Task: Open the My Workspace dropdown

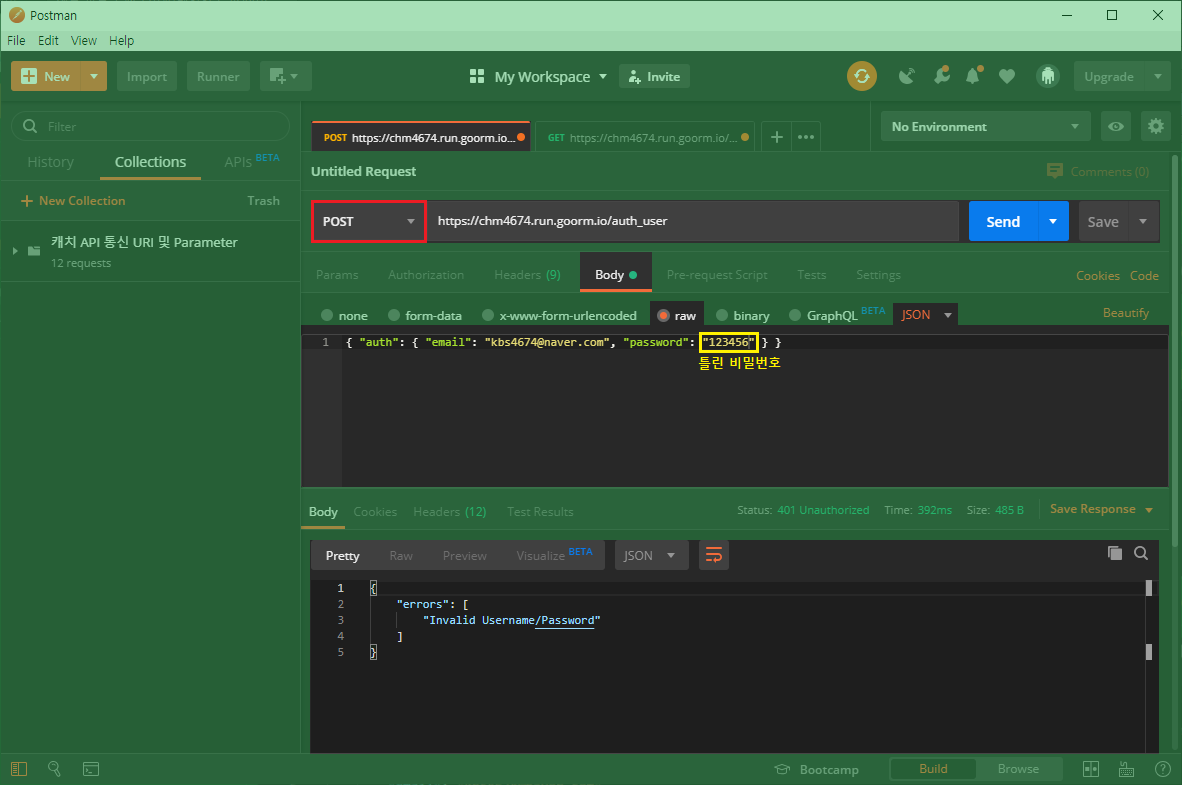Action: (602, 76)
